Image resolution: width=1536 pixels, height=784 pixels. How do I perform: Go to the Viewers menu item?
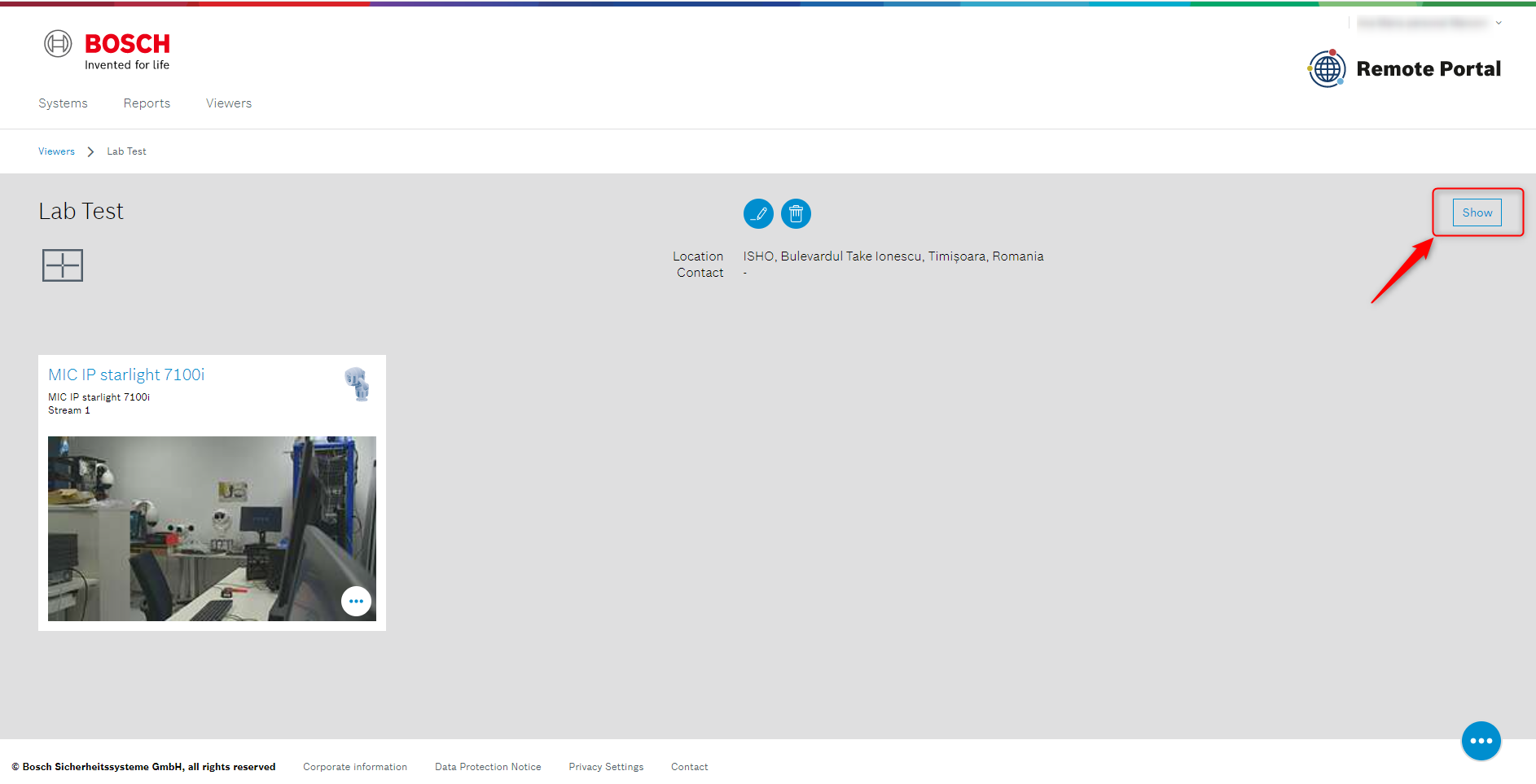[x=229, y=103]
